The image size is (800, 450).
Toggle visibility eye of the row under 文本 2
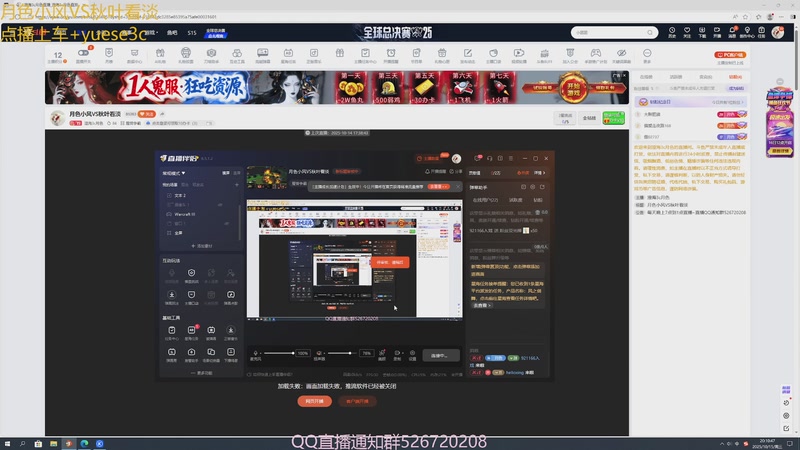click(220, 205)
